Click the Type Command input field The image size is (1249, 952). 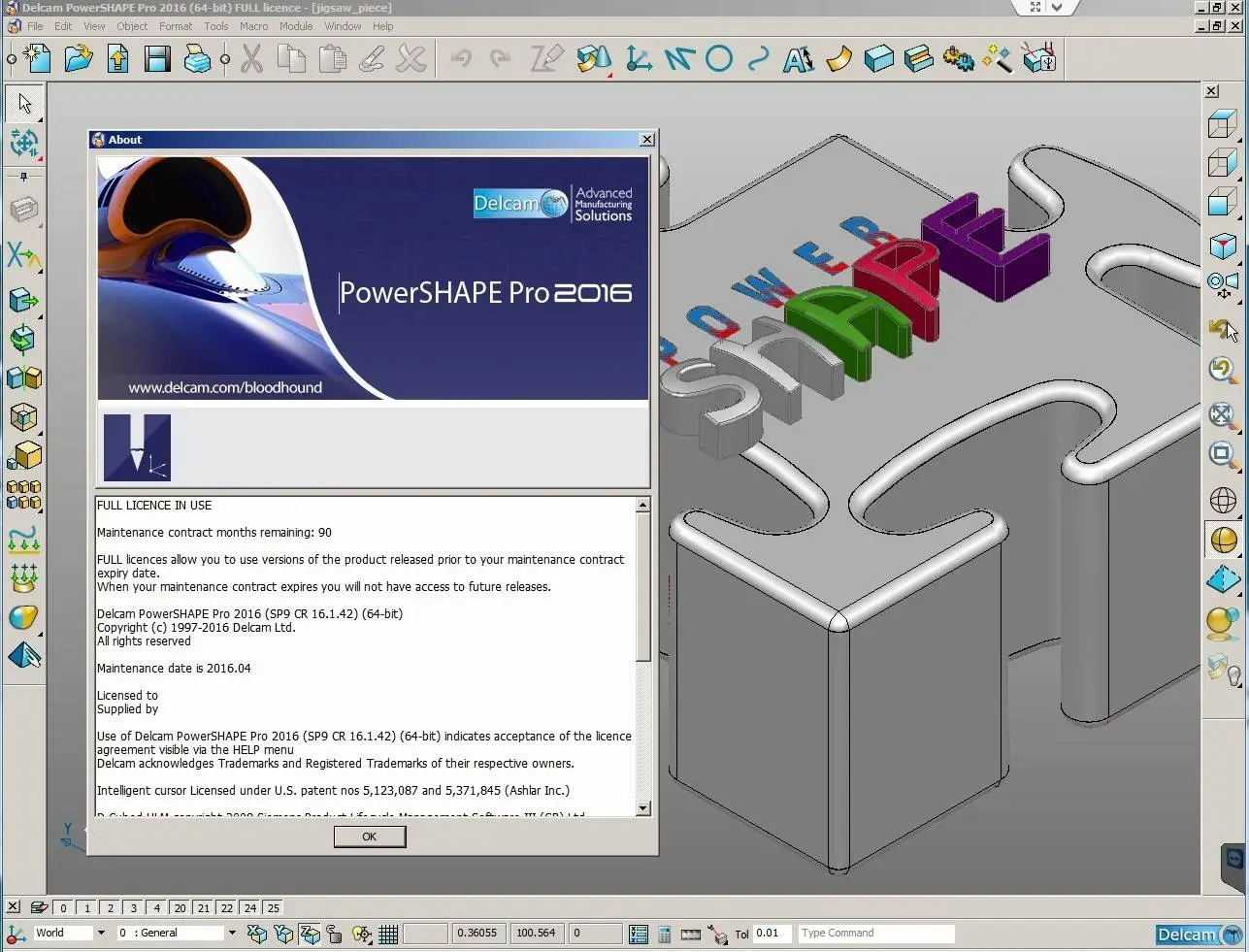click(x=875, y=934)
